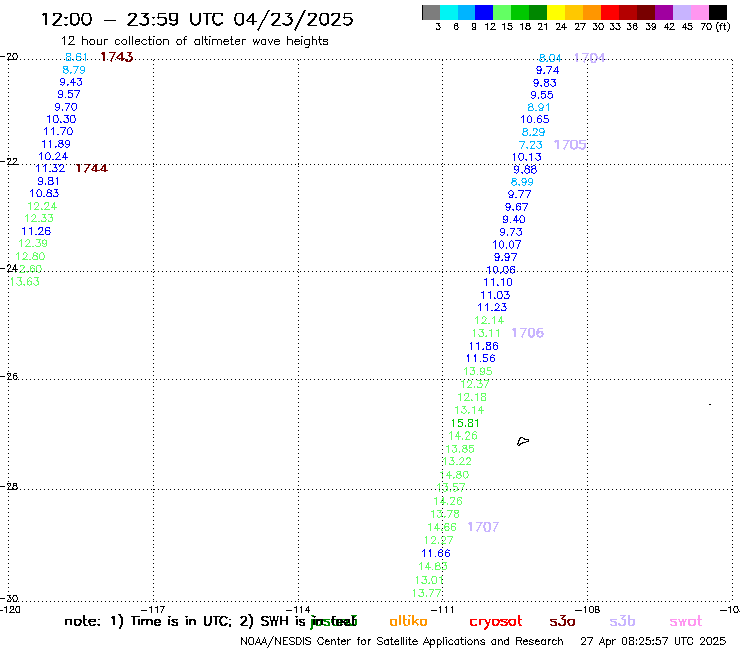Click the lowest reading '7.23'
Viewport: 740px width, 650px height.
pos(530,145)
